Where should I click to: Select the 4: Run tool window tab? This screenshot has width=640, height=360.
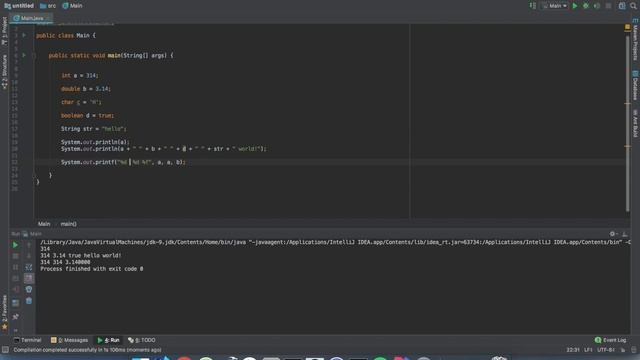coord(108,340)
